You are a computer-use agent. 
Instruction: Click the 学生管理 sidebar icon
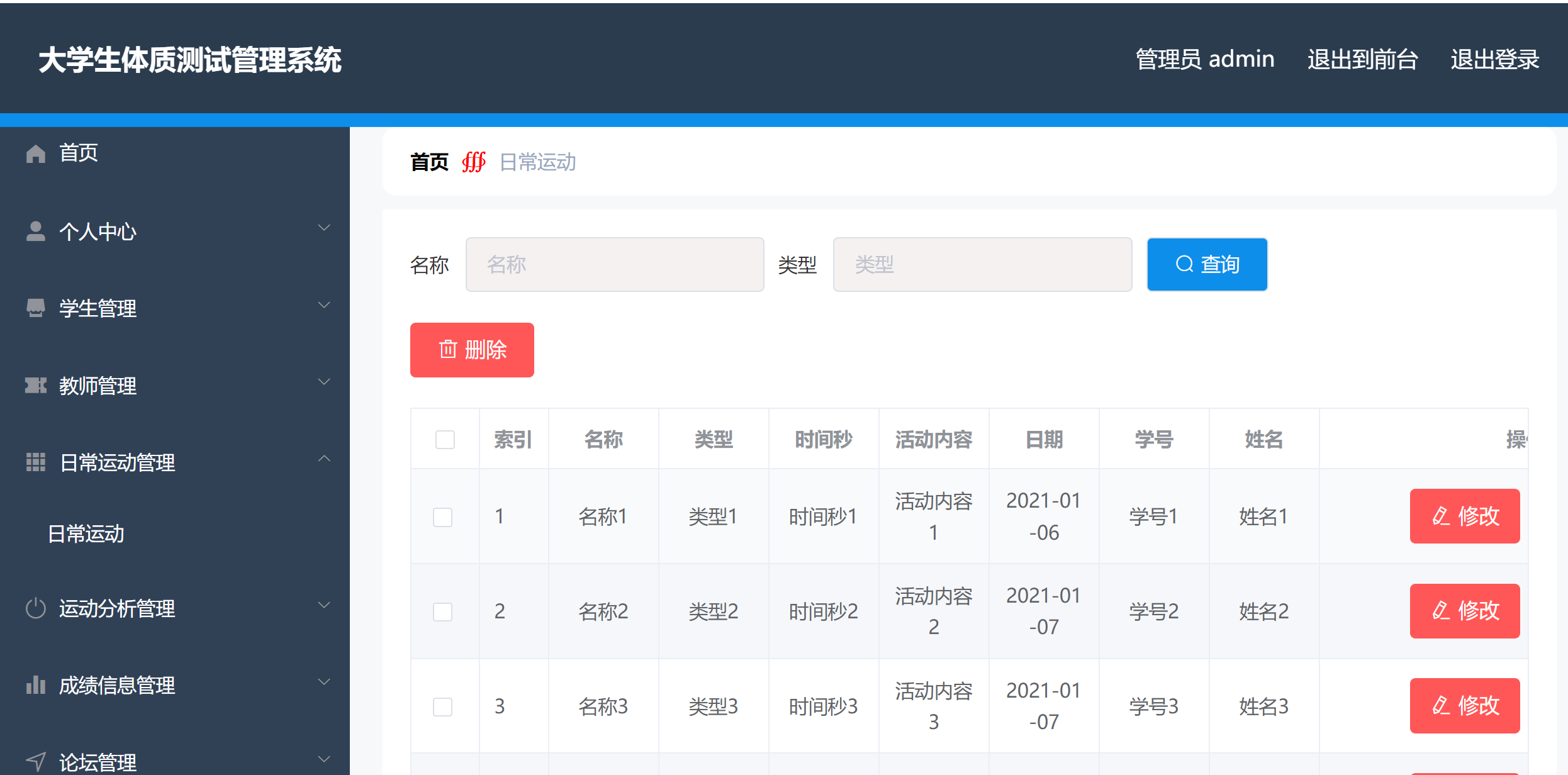point(35,306)
